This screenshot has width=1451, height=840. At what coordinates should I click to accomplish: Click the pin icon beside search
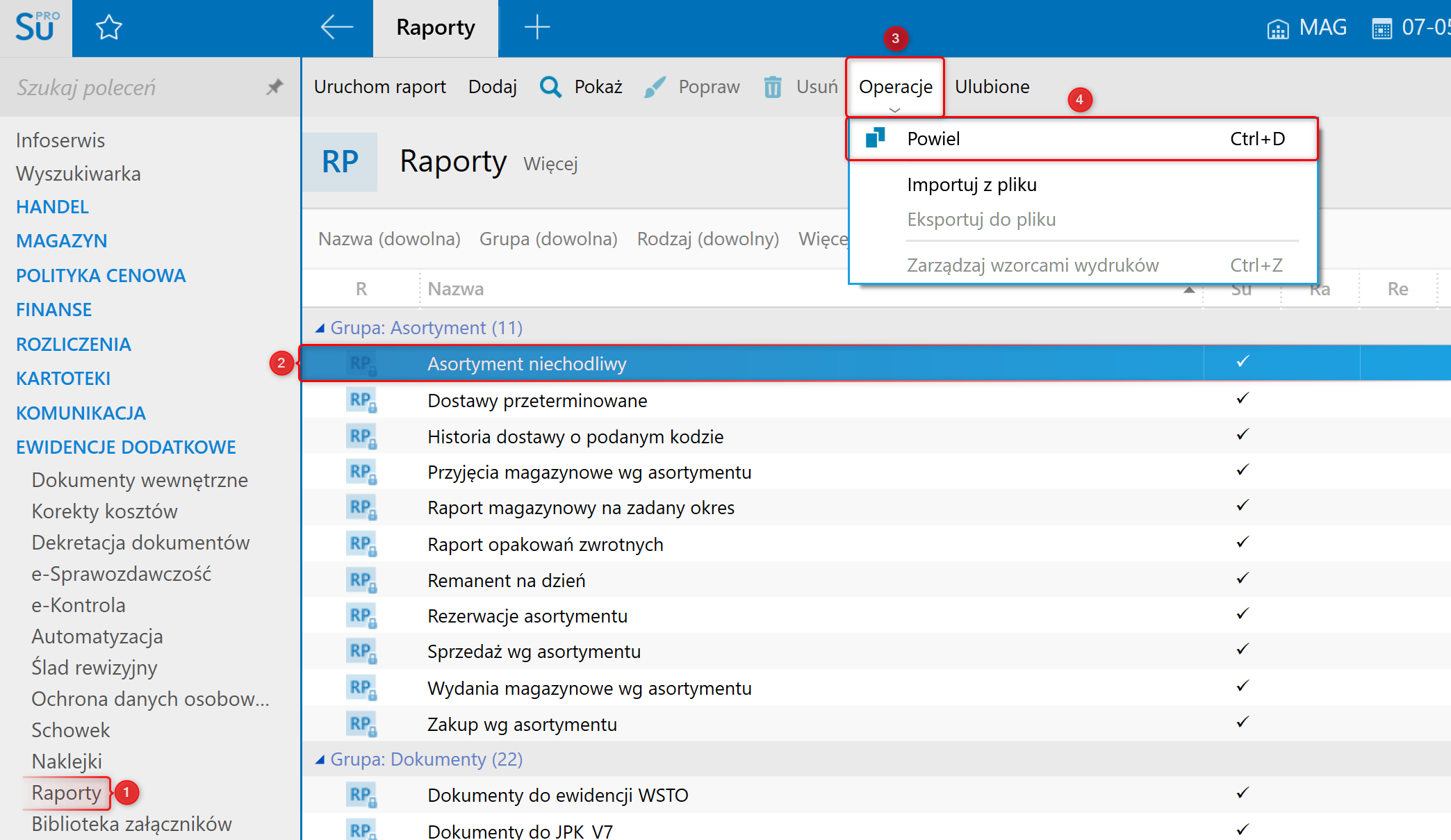pos(275,87)
